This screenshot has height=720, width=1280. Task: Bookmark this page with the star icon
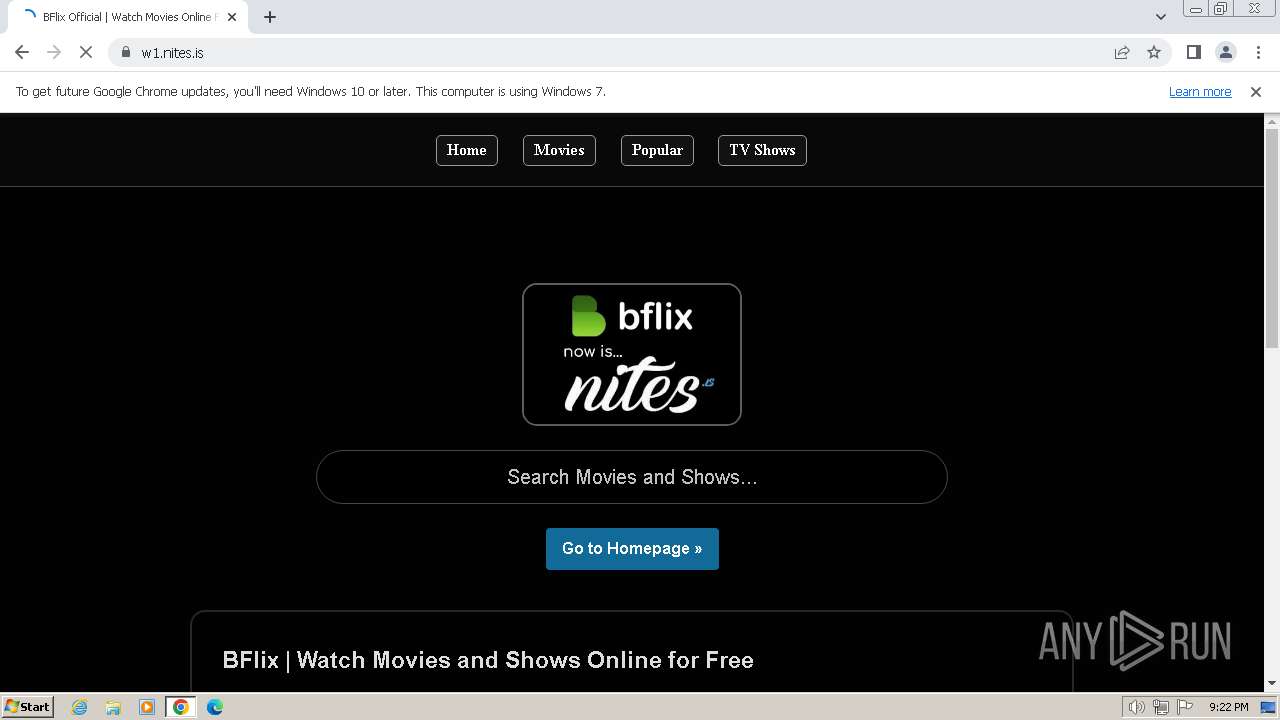point(1154,52)
